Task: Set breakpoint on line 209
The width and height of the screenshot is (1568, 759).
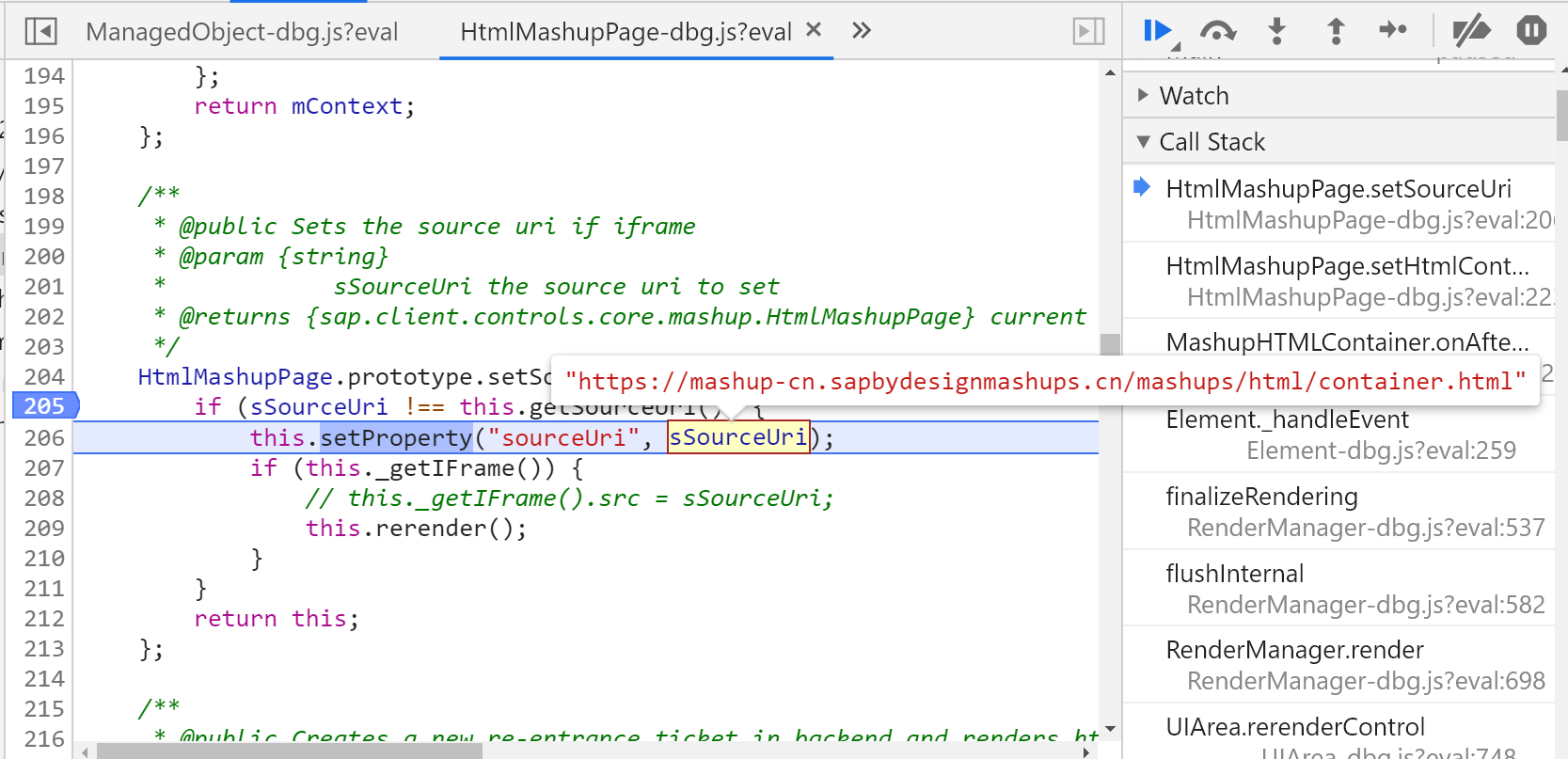Action: tap(44, 528)
